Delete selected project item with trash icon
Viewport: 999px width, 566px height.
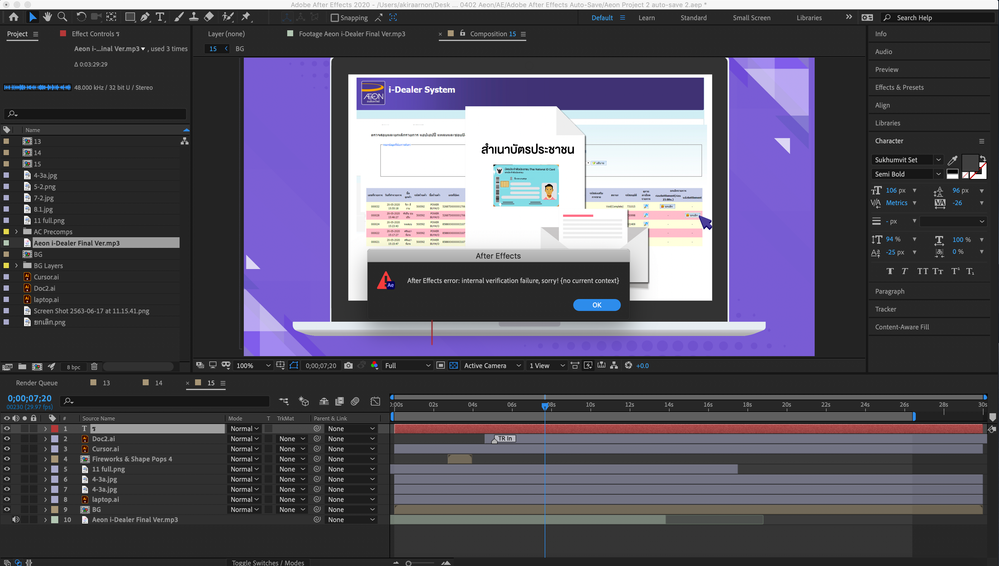point(94,366)
